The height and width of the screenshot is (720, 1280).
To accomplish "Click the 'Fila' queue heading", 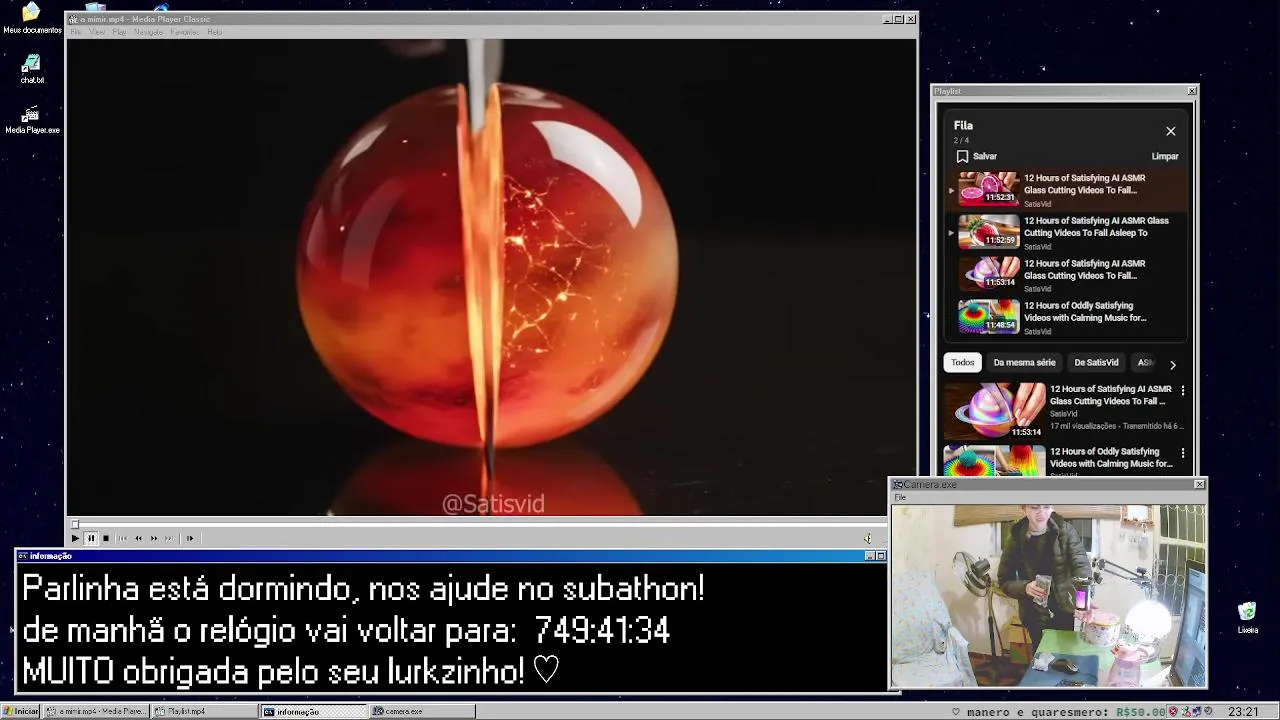I will point(963,125).
